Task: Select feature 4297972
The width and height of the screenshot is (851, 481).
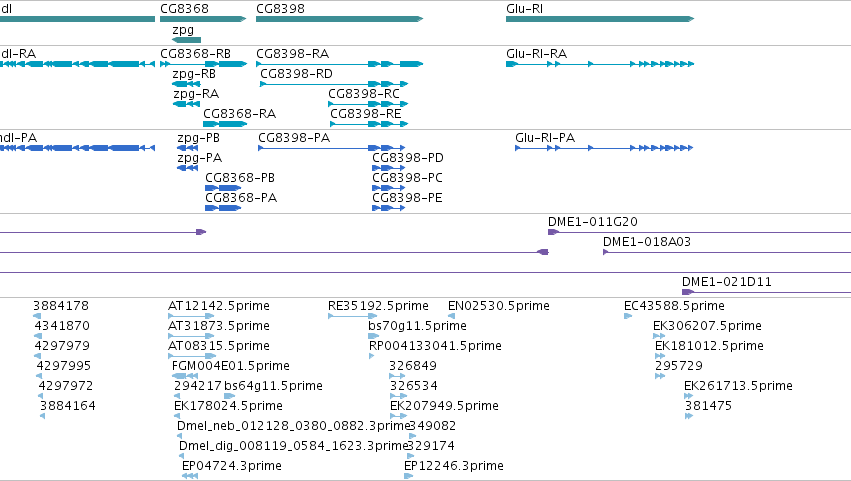Action: 66,387
